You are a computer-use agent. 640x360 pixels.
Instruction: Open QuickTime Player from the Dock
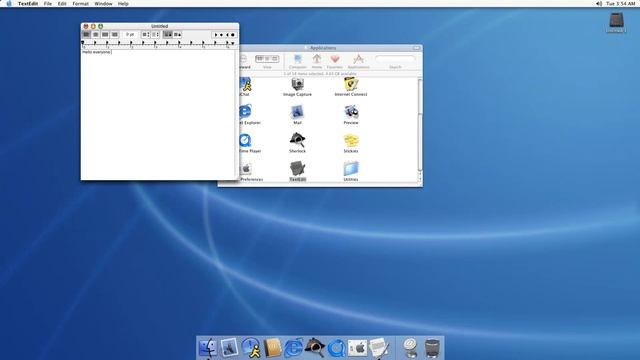pyautogui.click(x=336, y=348)
